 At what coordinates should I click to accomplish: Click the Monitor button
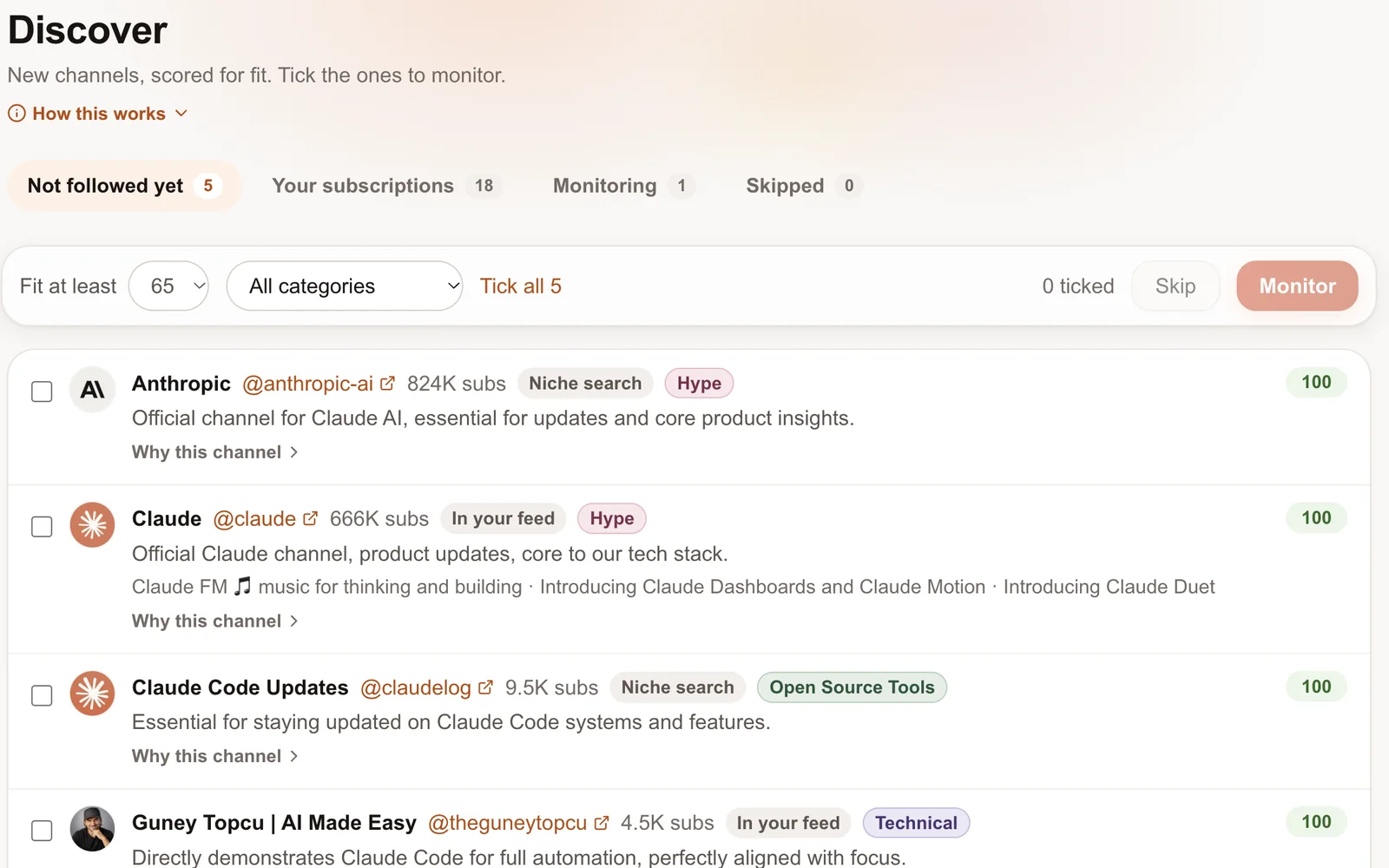(x=1297, y=286)
